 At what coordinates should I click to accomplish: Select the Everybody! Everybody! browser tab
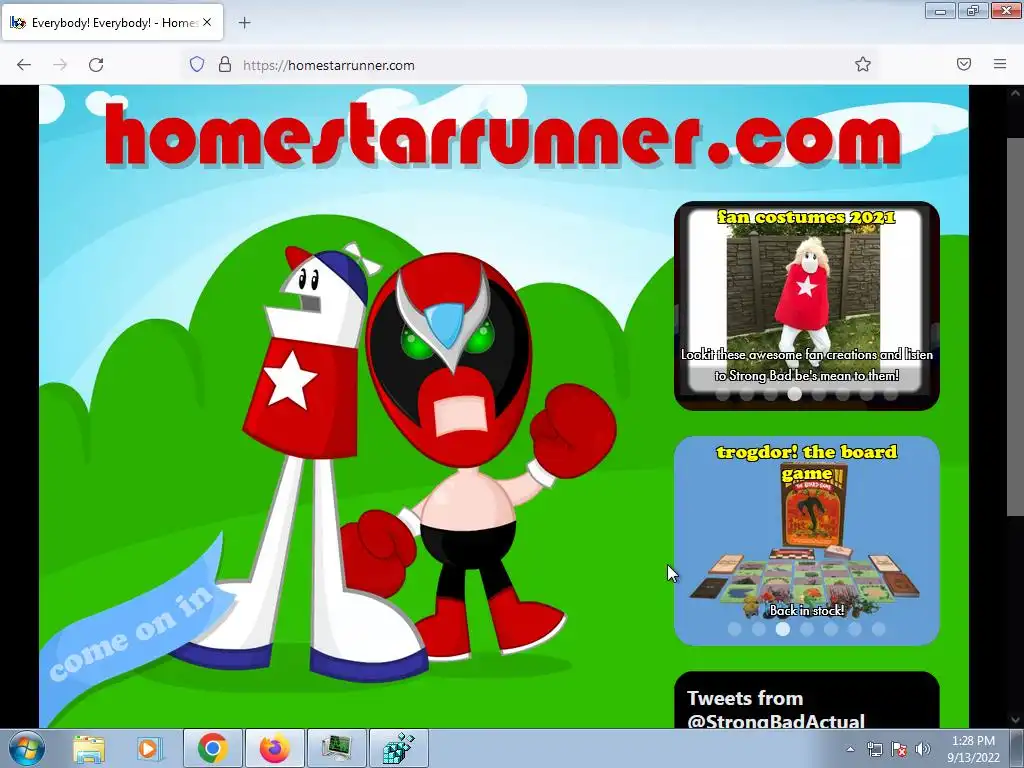pyautogui.click(x=112, y=22)
